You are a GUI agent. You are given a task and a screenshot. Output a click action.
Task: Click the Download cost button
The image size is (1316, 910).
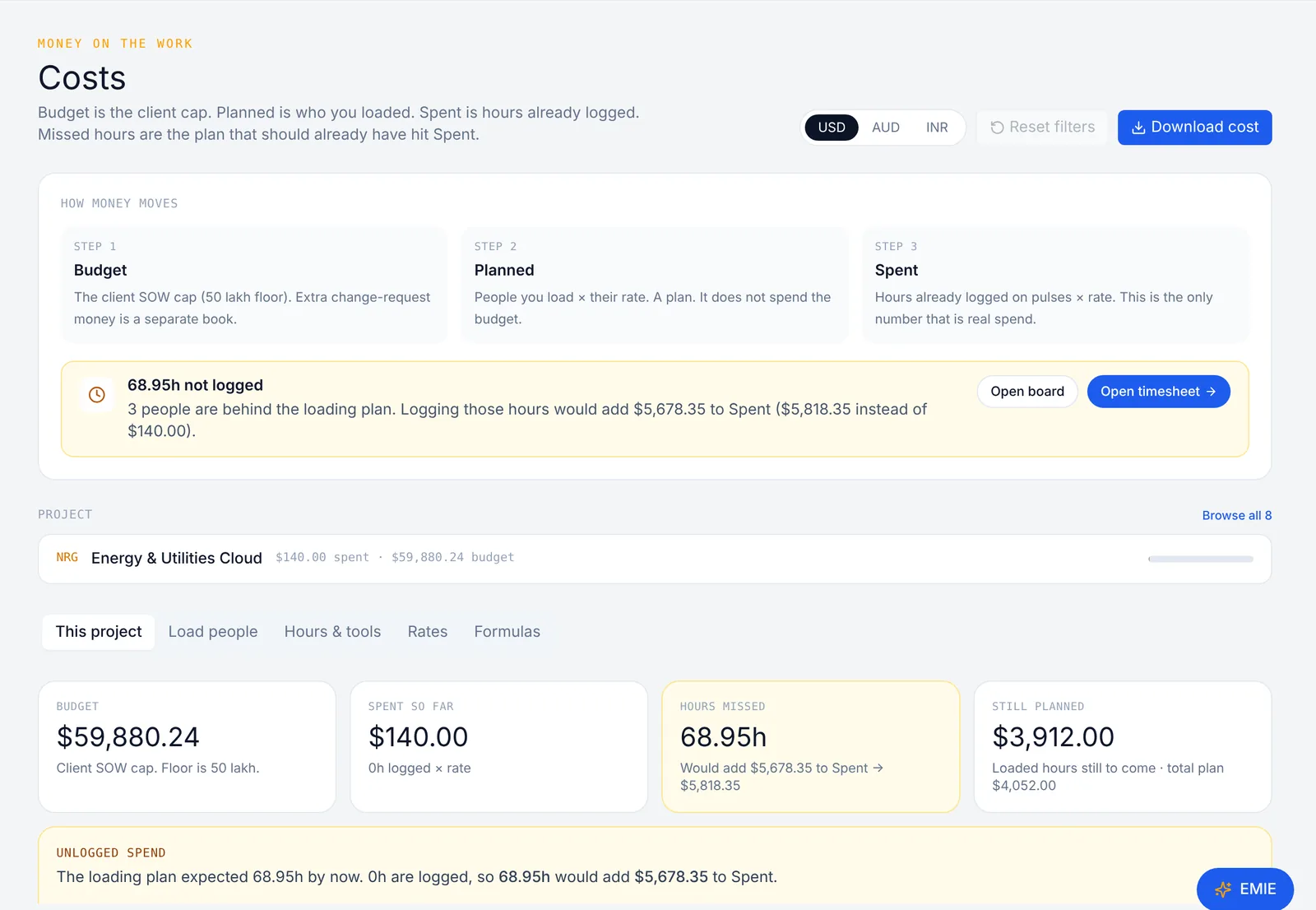(x=1194, y=128)
